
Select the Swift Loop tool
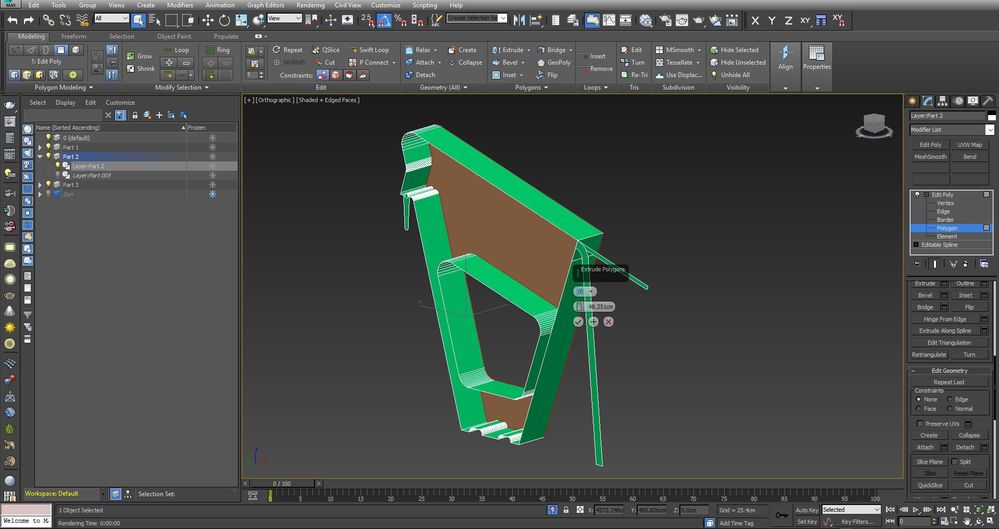[x=369, y=50]
